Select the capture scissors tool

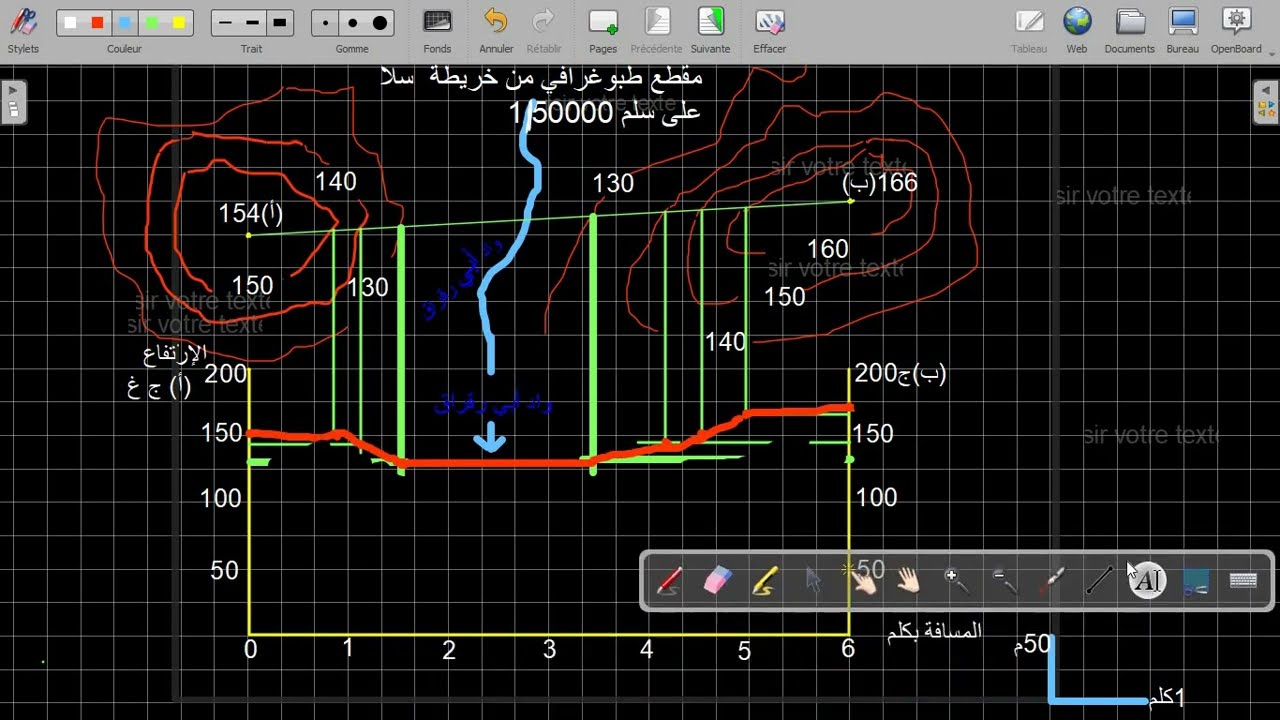pos(1195,580)
